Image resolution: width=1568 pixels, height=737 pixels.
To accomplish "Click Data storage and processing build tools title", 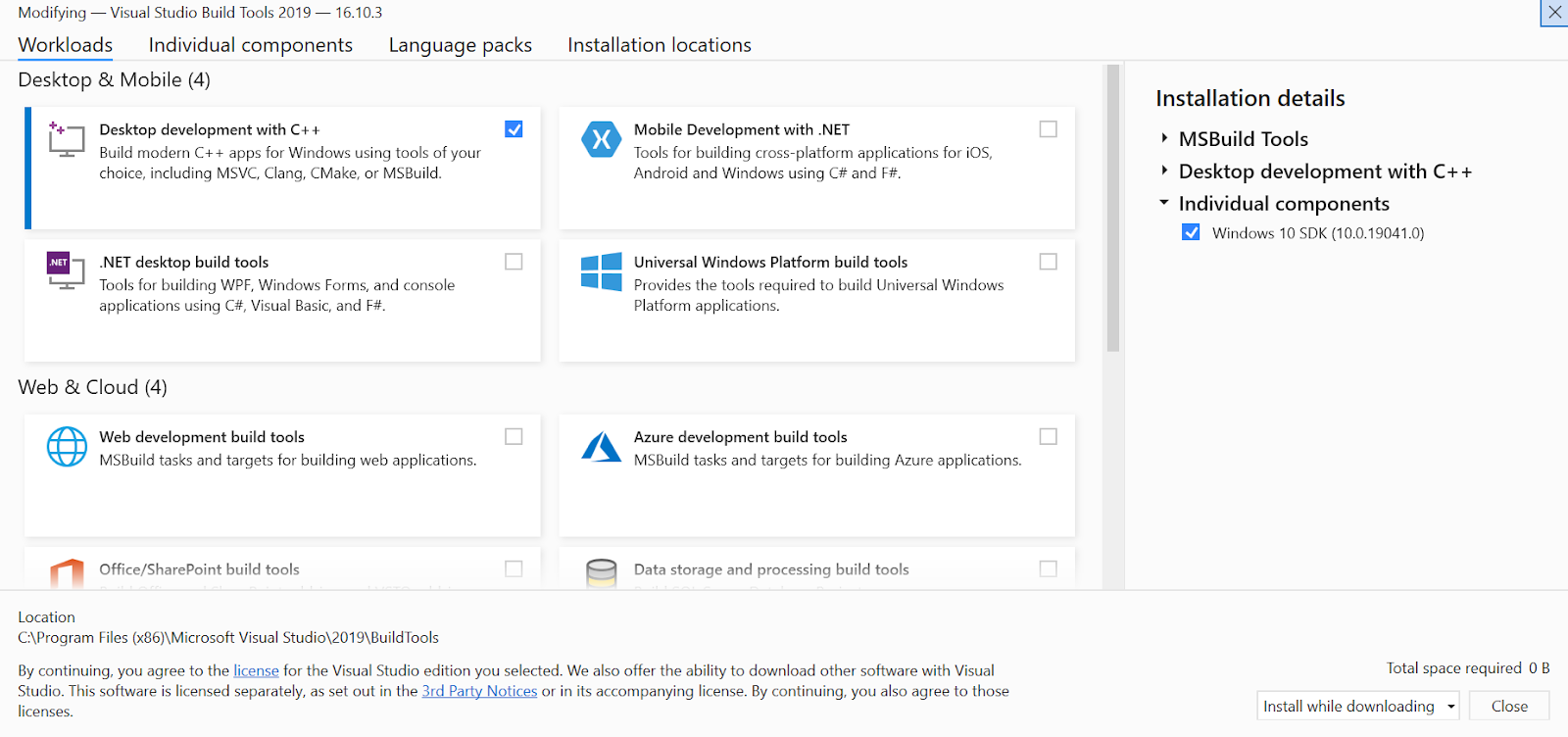I will point(771,568).
